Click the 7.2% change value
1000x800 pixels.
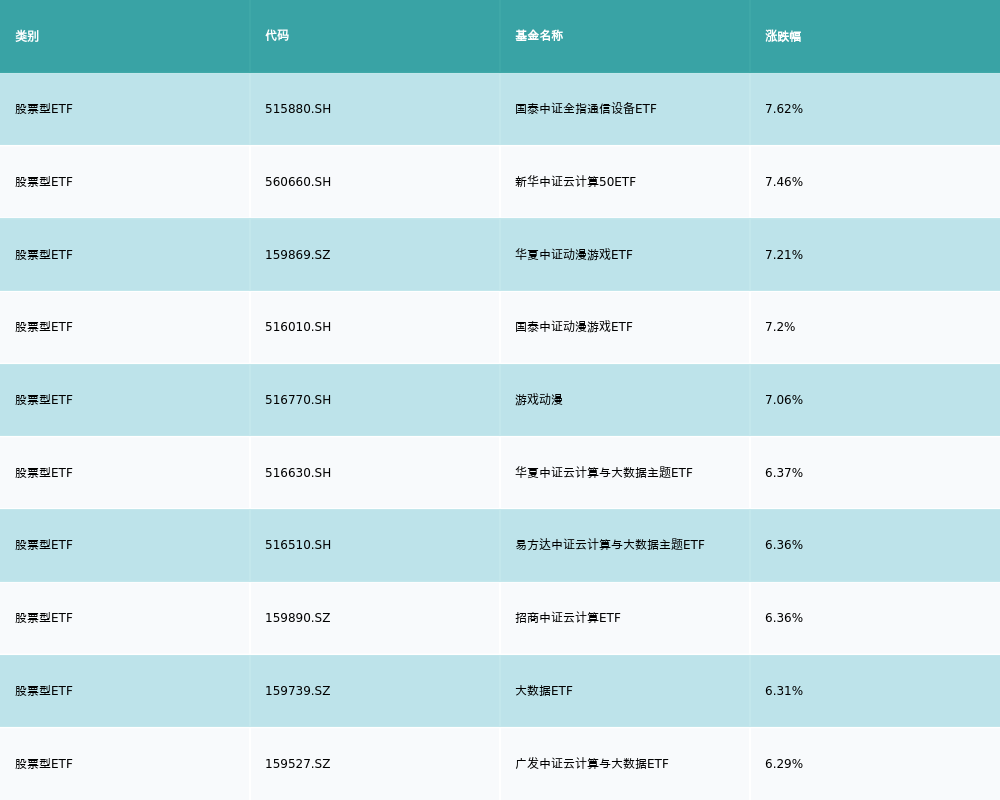click(x=780, y=327)
